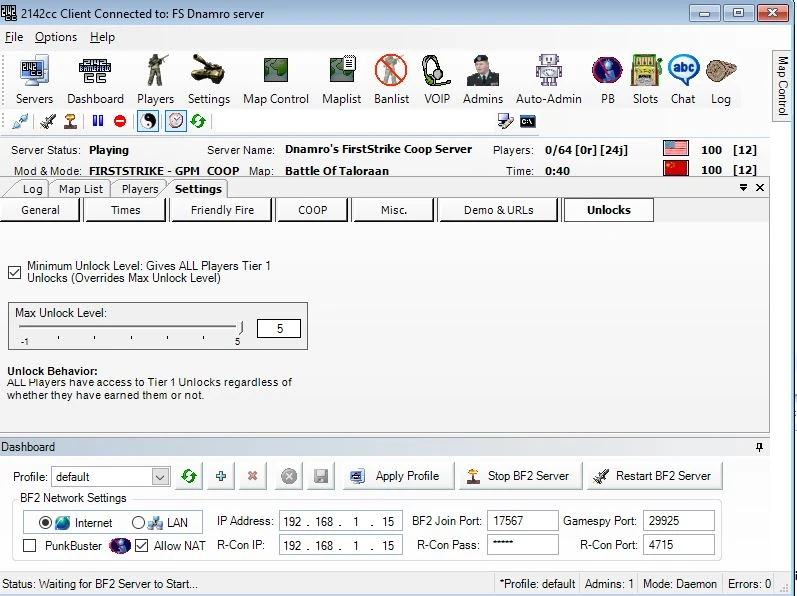Toggle the clock icon in small toolbar
The height and width of the screenshot is (596, 797).
coord(175,121)
